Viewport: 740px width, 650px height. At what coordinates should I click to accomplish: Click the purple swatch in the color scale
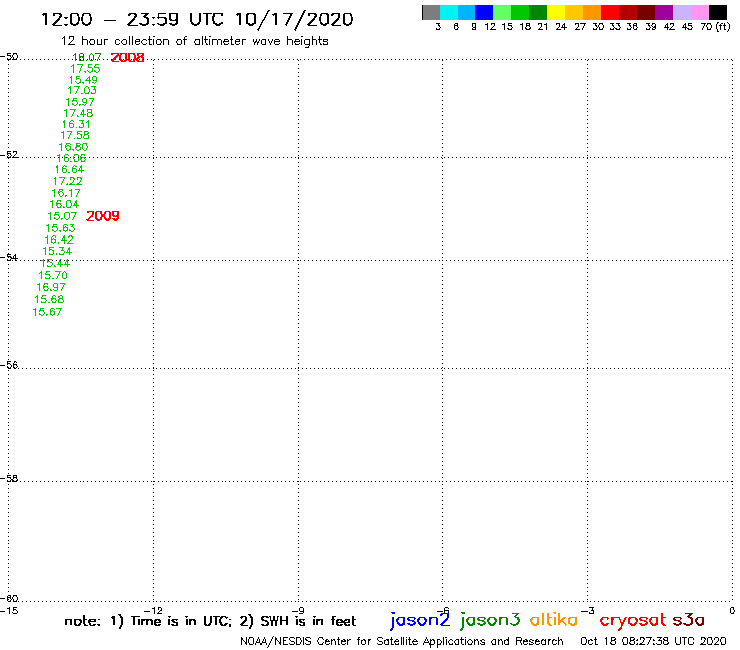click(664, 12)
